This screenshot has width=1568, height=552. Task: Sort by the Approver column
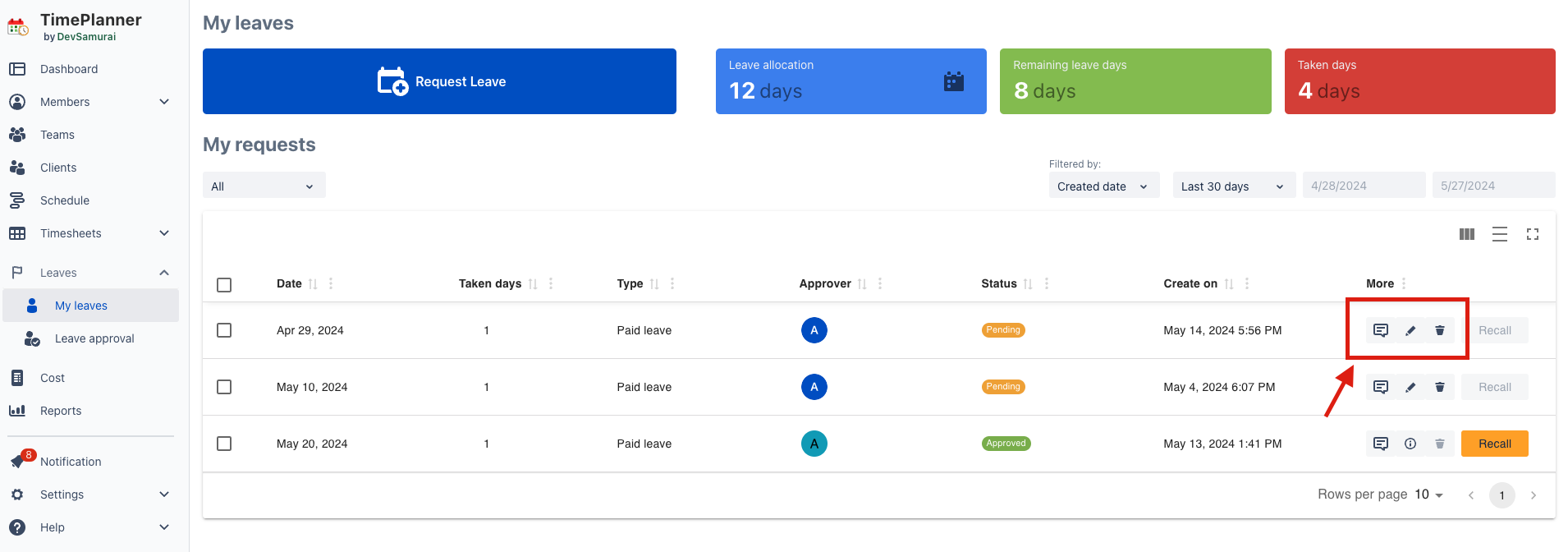click(862, 284)
